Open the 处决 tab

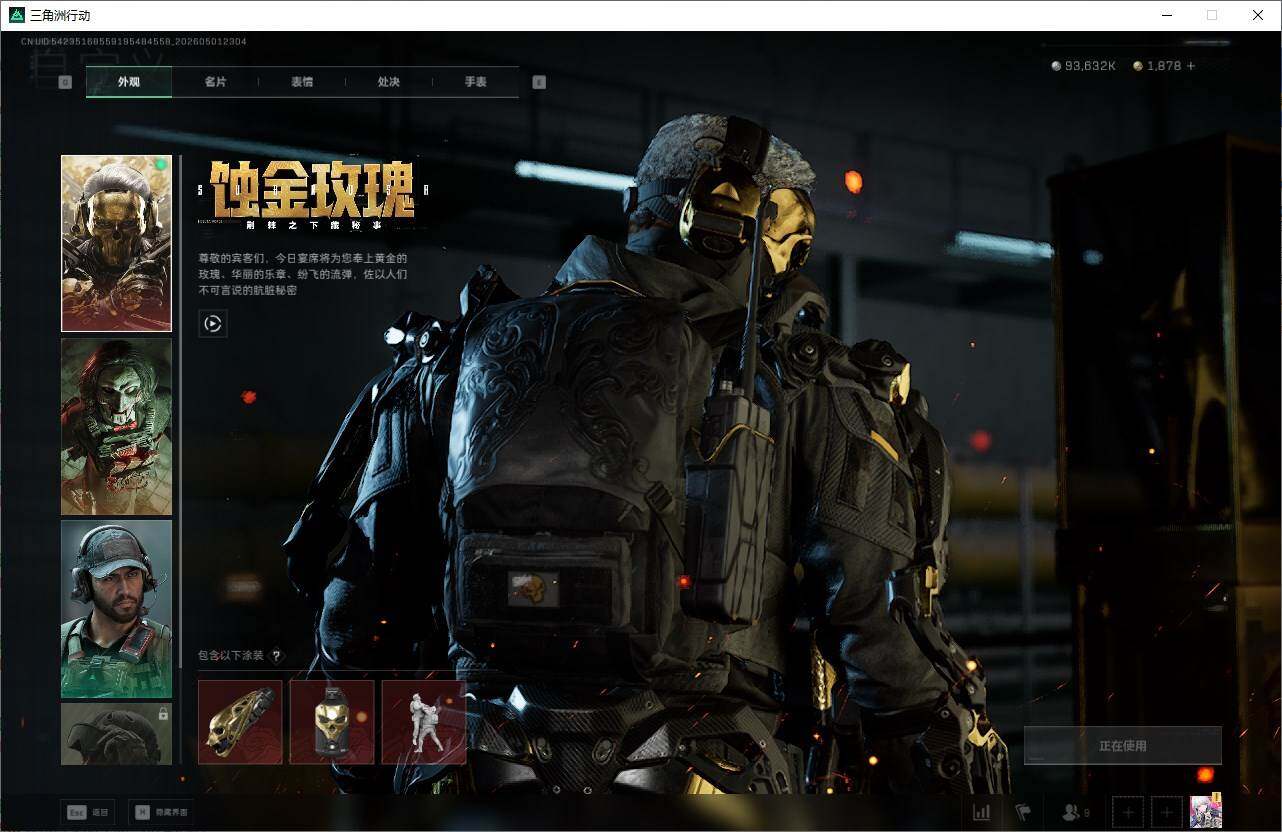(x=389, y=82)
